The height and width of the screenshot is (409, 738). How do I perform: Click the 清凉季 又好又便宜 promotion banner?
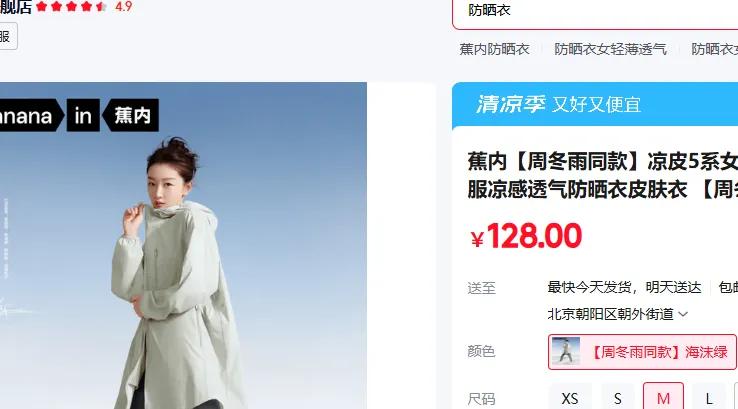pos(595,104)
